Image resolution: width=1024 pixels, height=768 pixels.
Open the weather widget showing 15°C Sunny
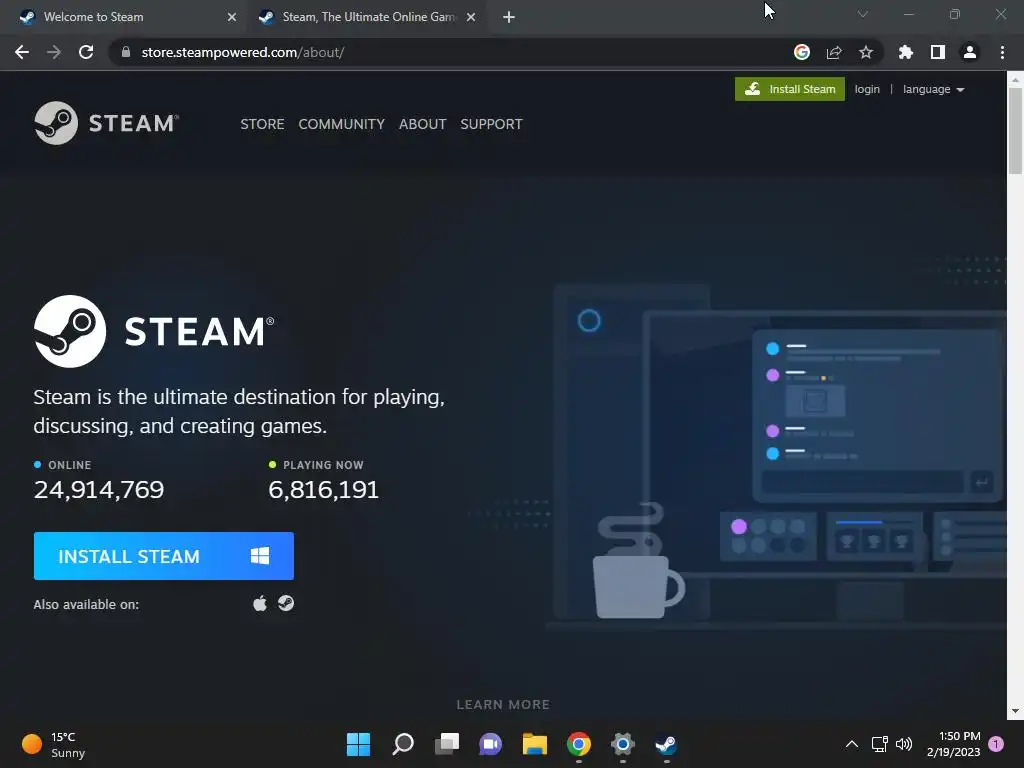pyautogui.click(x=54, y=744)
